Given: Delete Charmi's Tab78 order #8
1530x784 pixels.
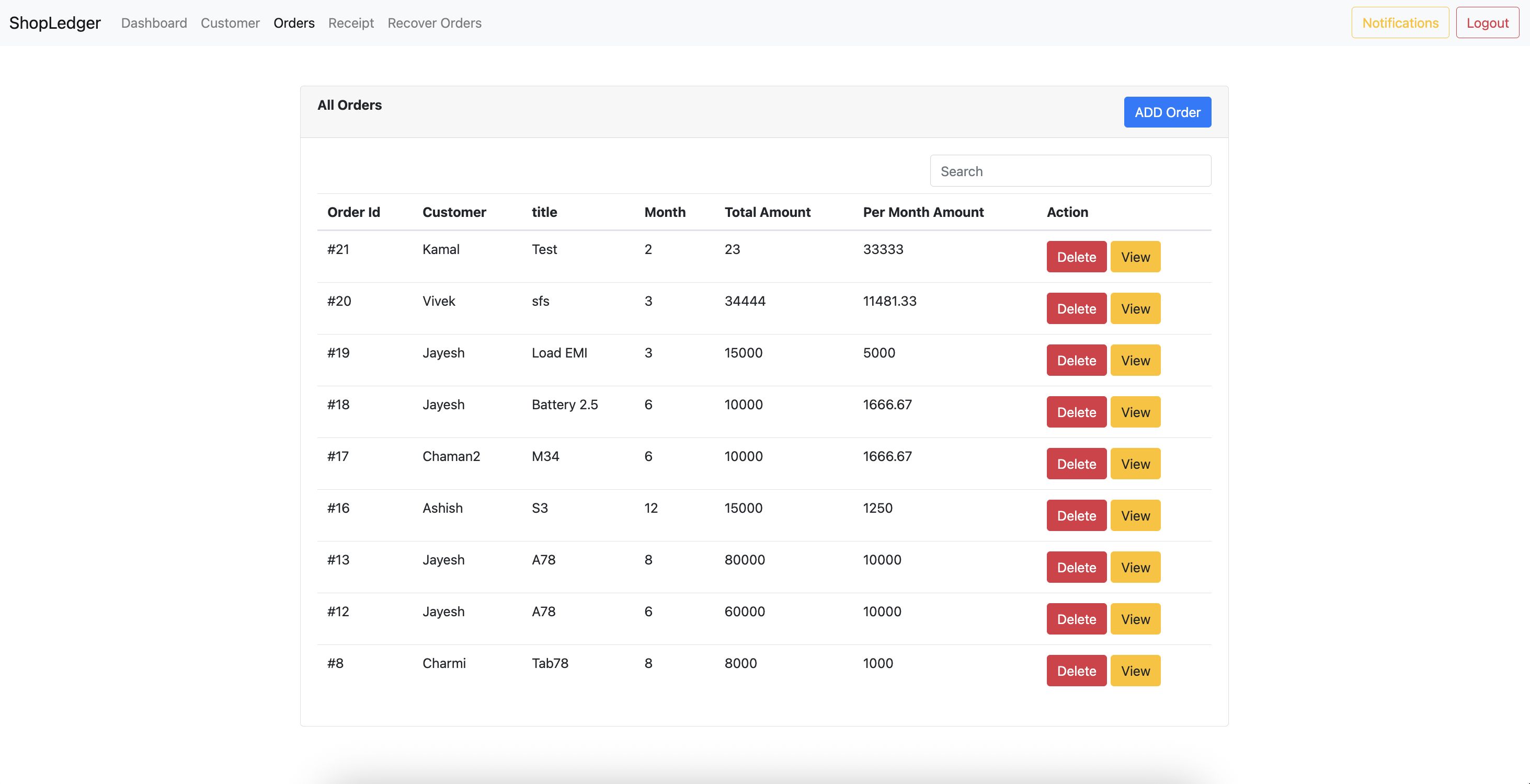Looking at the screenshot, I should click(x=1076, y=671).
